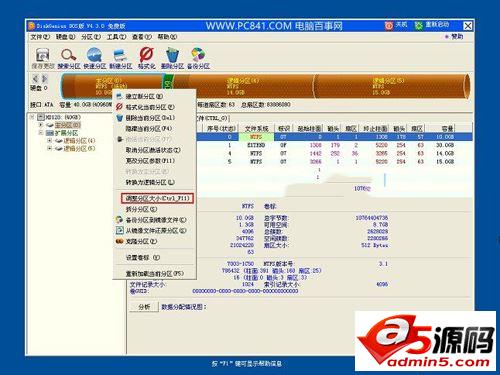Click the 删除分区 delete partition toolbar icon
500x375 pixels.
tap(172, 55)
